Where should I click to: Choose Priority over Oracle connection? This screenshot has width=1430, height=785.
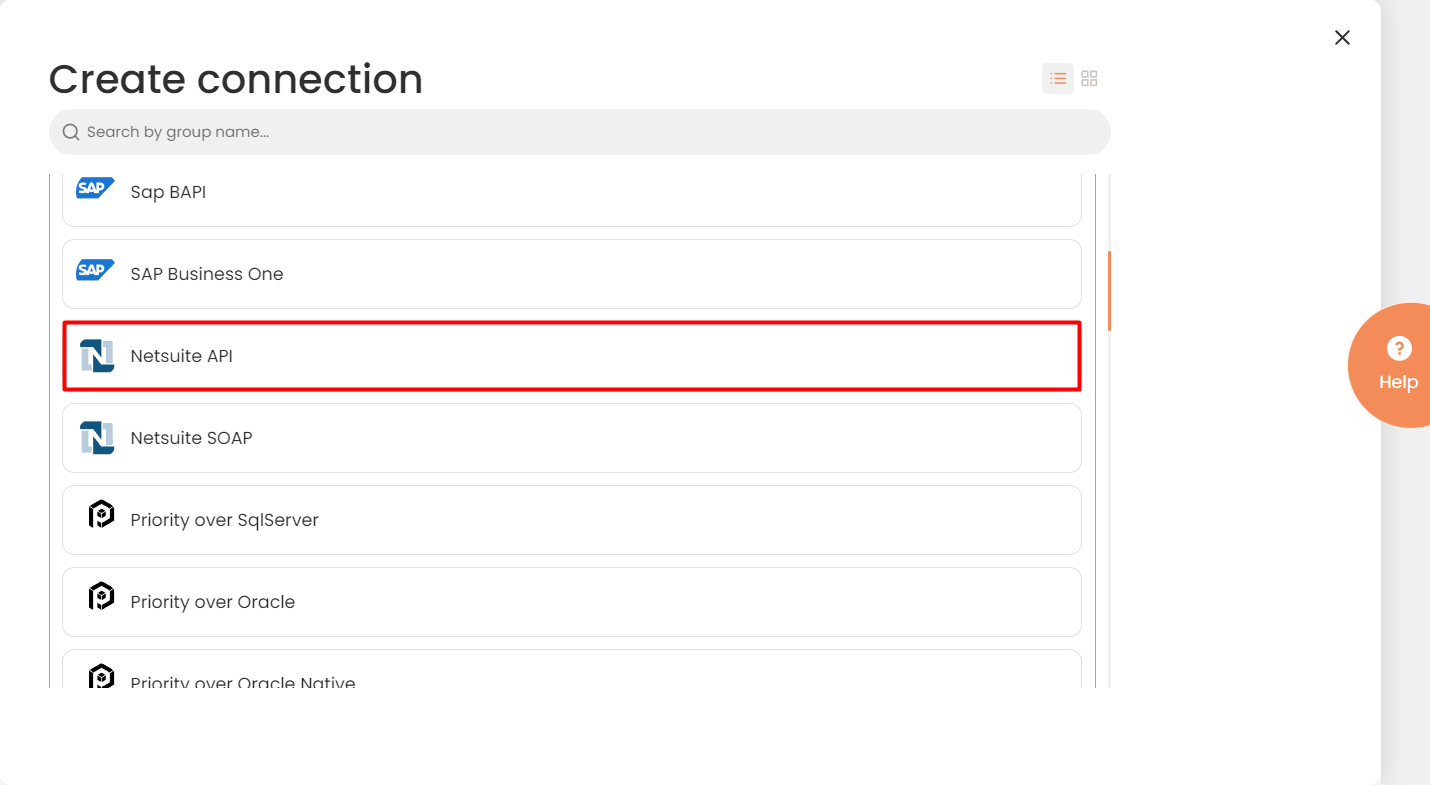(x=572, y=602)
